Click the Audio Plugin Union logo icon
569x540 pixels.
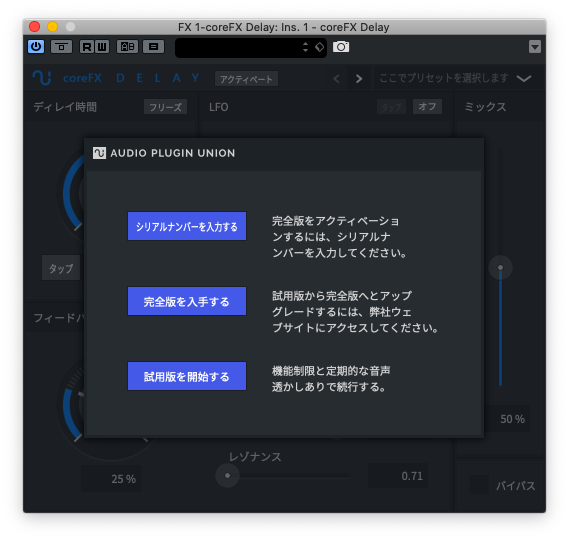click(99, 153)
